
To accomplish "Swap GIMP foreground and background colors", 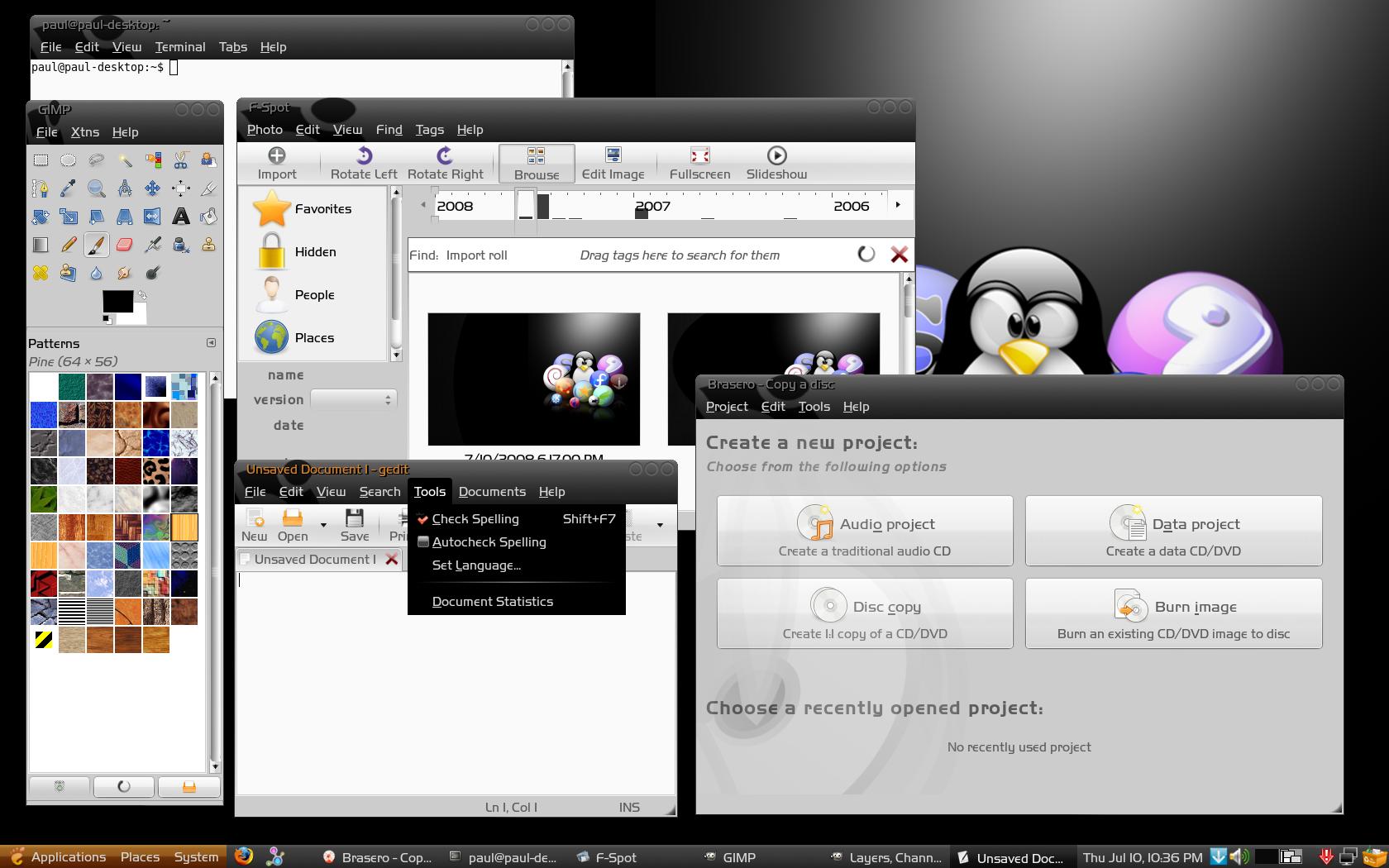I will click(x=142, y=294).
